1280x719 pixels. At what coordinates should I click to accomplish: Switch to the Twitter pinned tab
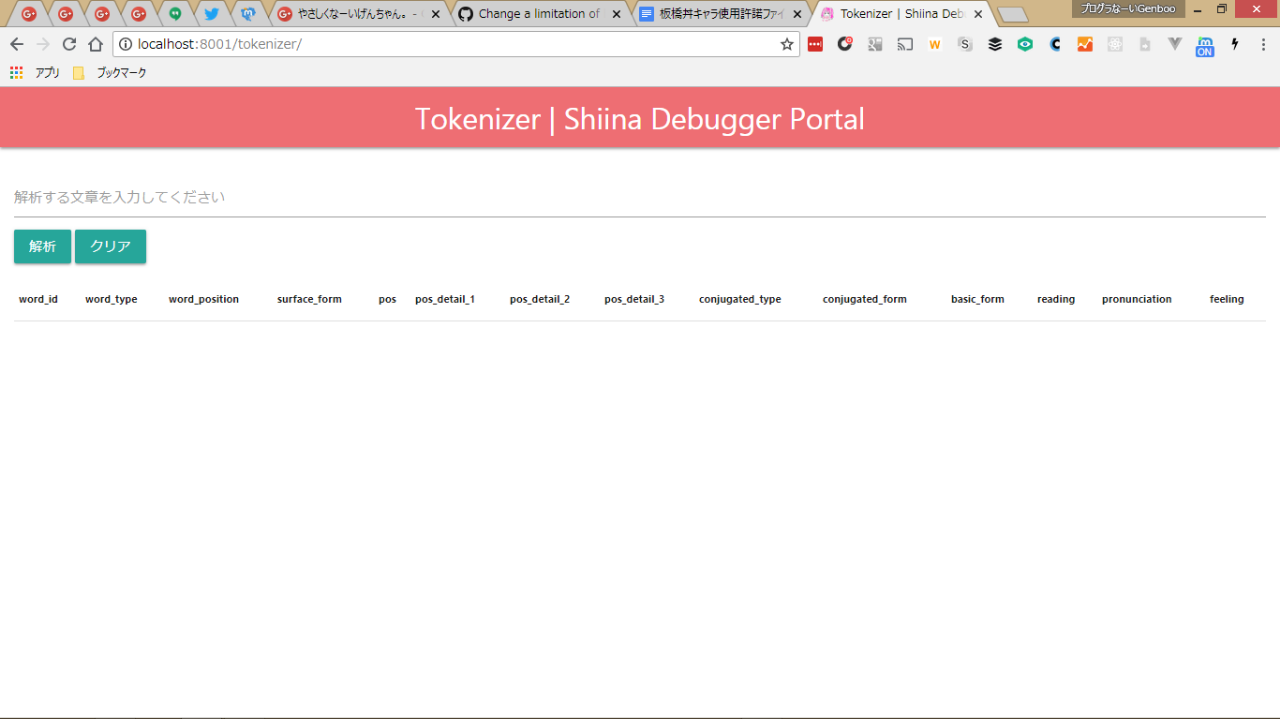click(x=211, y=14)
